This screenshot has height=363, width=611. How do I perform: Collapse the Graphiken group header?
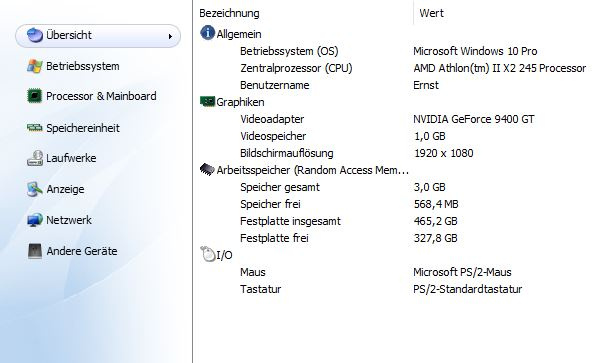(x=232, y=102)
